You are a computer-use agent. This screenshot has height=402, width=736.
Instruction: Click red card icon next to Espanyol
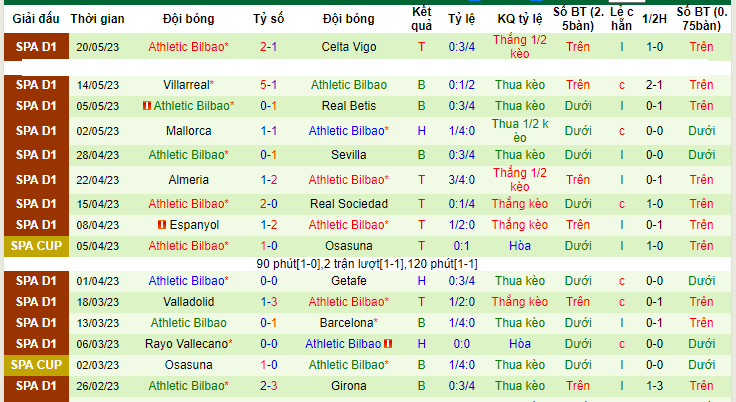162,225
